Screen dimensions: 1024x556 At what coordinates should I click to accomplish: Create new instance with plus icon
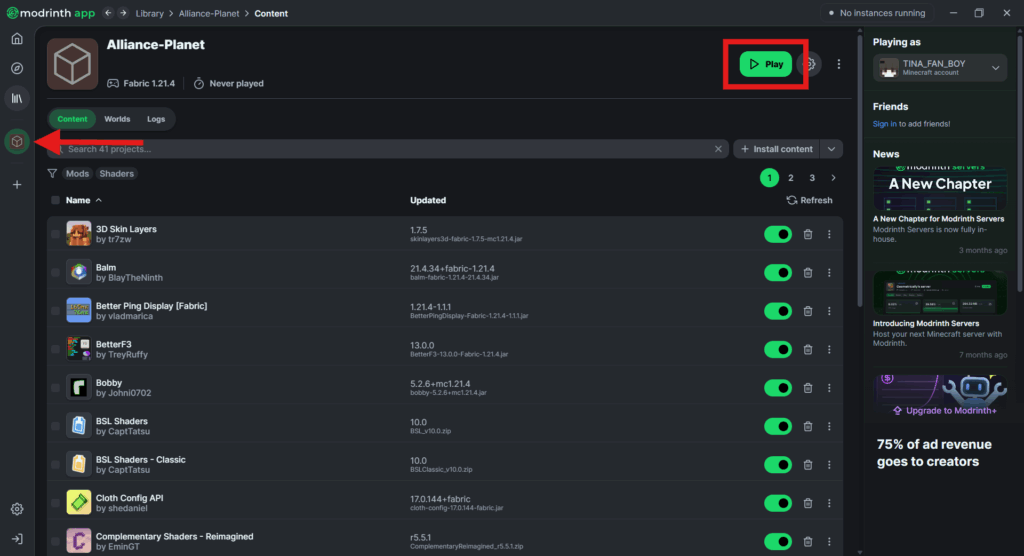17,185
